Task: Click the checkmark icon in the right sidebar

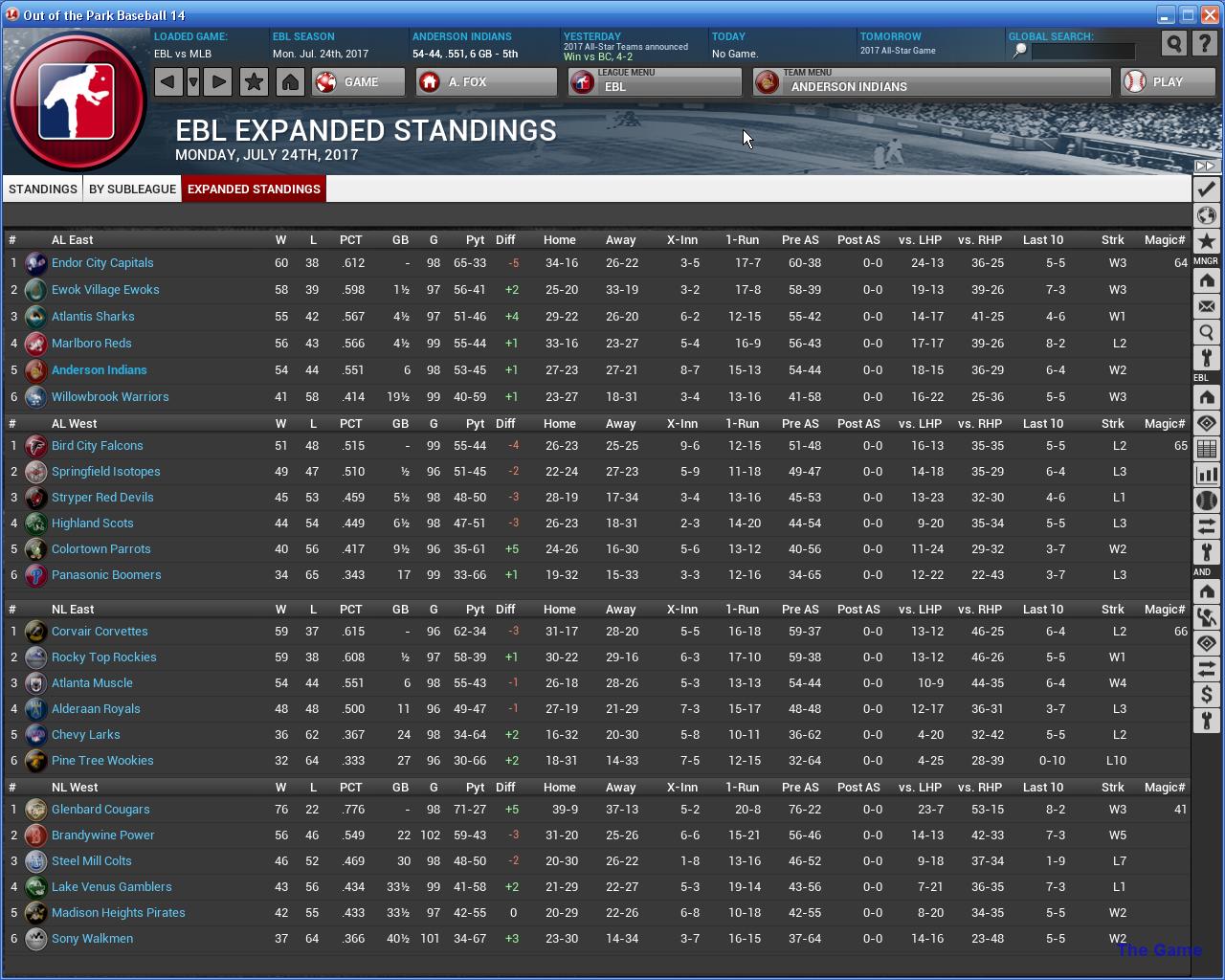Action: [1206, 189]
